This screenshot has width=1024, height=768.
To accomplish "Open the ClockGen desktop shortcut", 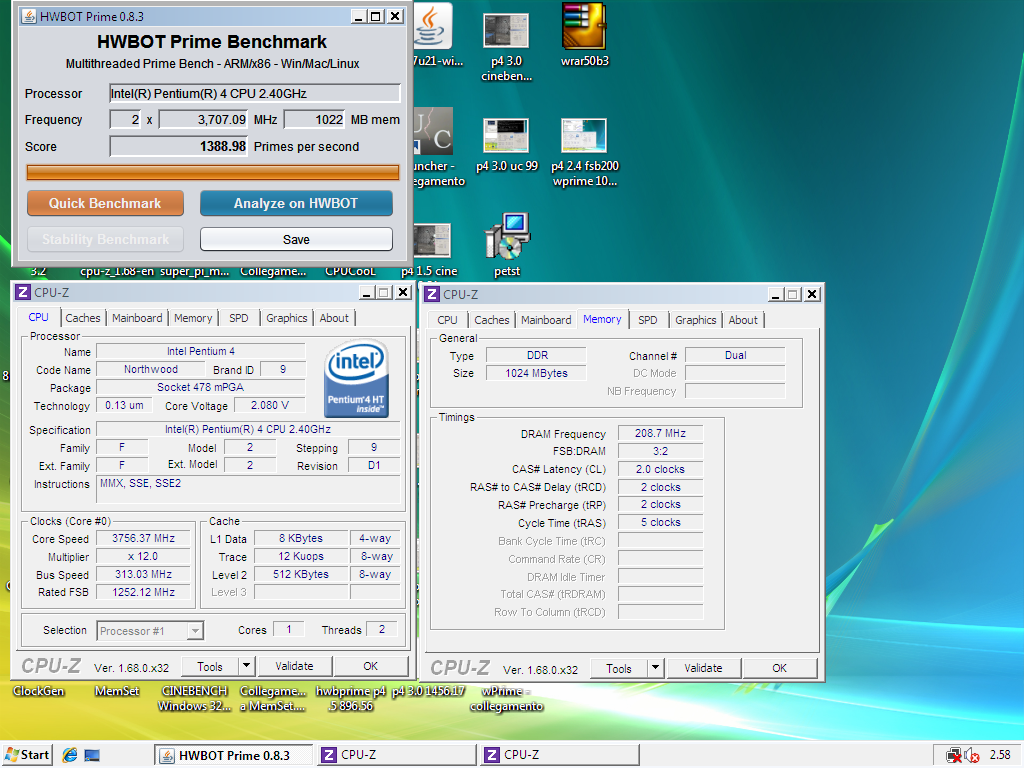I will [x=39, y=691].
